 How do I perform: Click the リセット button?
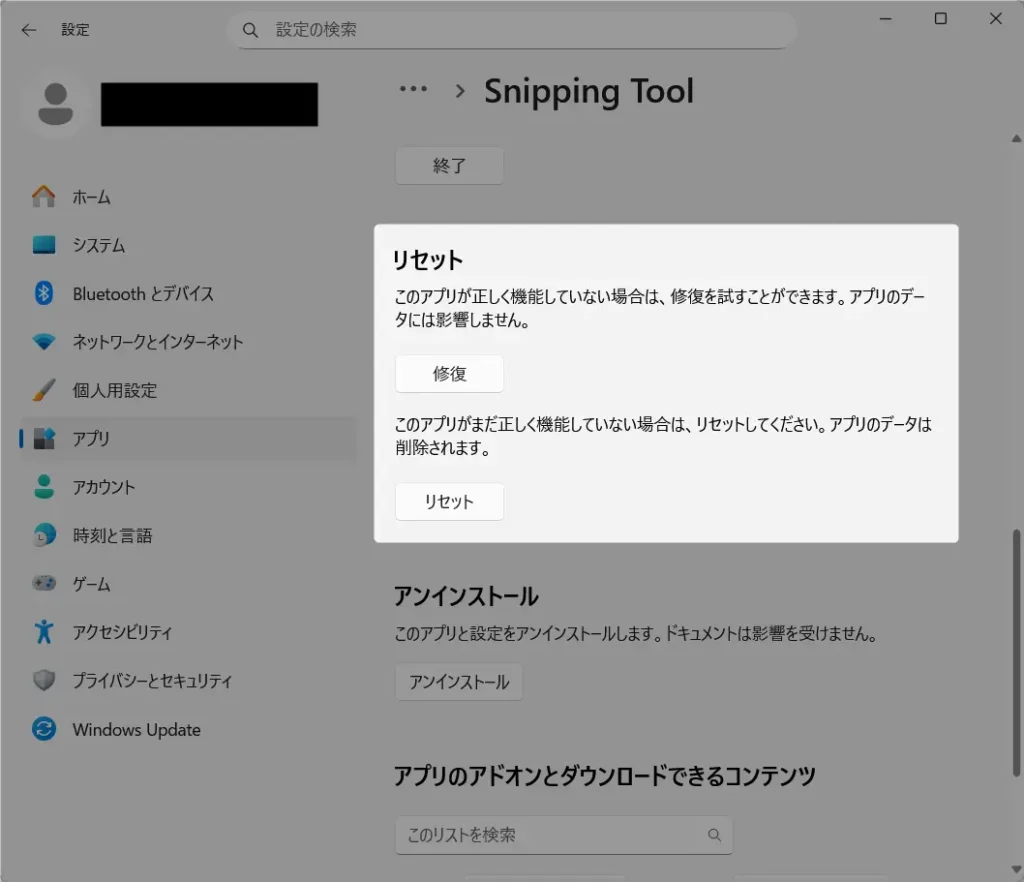(x=449, y=501)
